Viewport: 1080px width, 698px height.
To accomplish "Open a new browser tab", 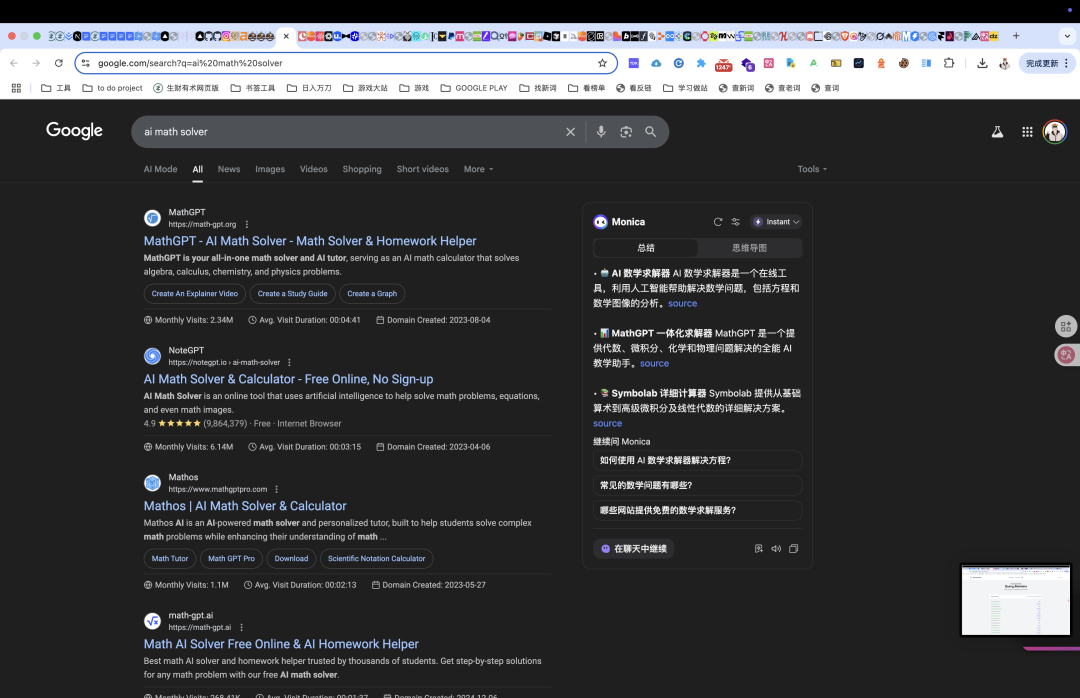I will pos(1016,36).
